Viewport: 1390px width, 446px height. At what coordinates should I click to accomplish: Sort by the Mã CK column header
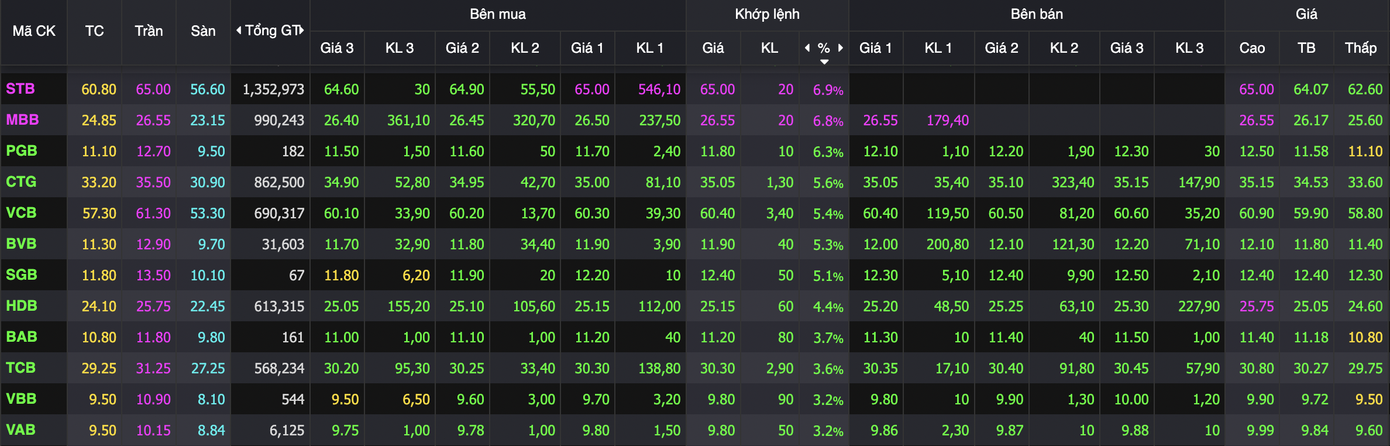(34, 31)
